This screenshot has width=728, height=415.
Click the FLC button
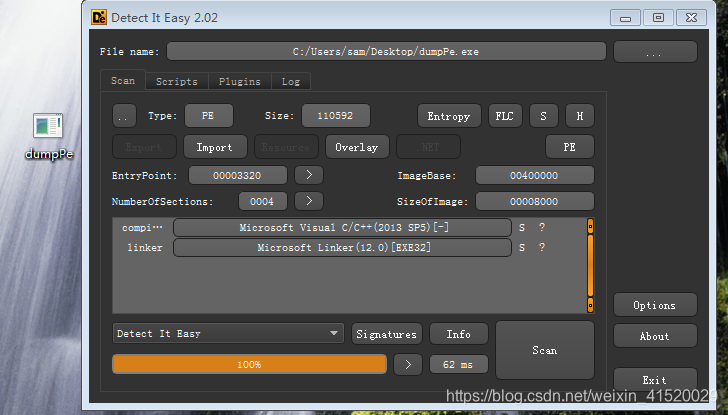point(505,116)
